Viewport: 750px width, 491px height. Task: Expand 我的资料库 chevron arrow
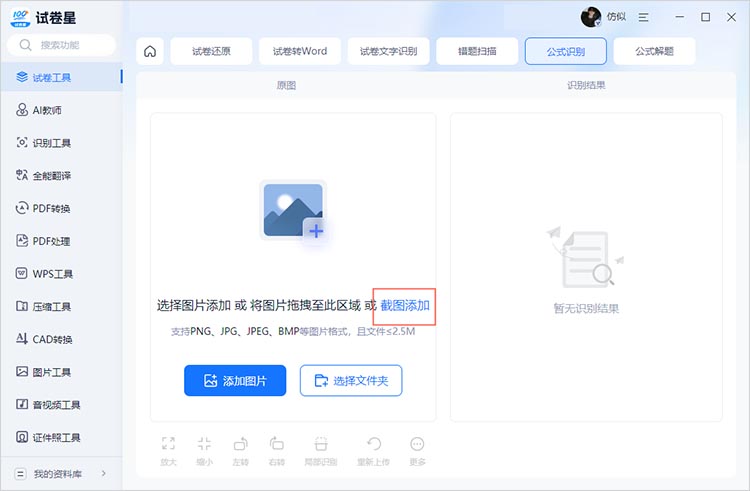104,474
